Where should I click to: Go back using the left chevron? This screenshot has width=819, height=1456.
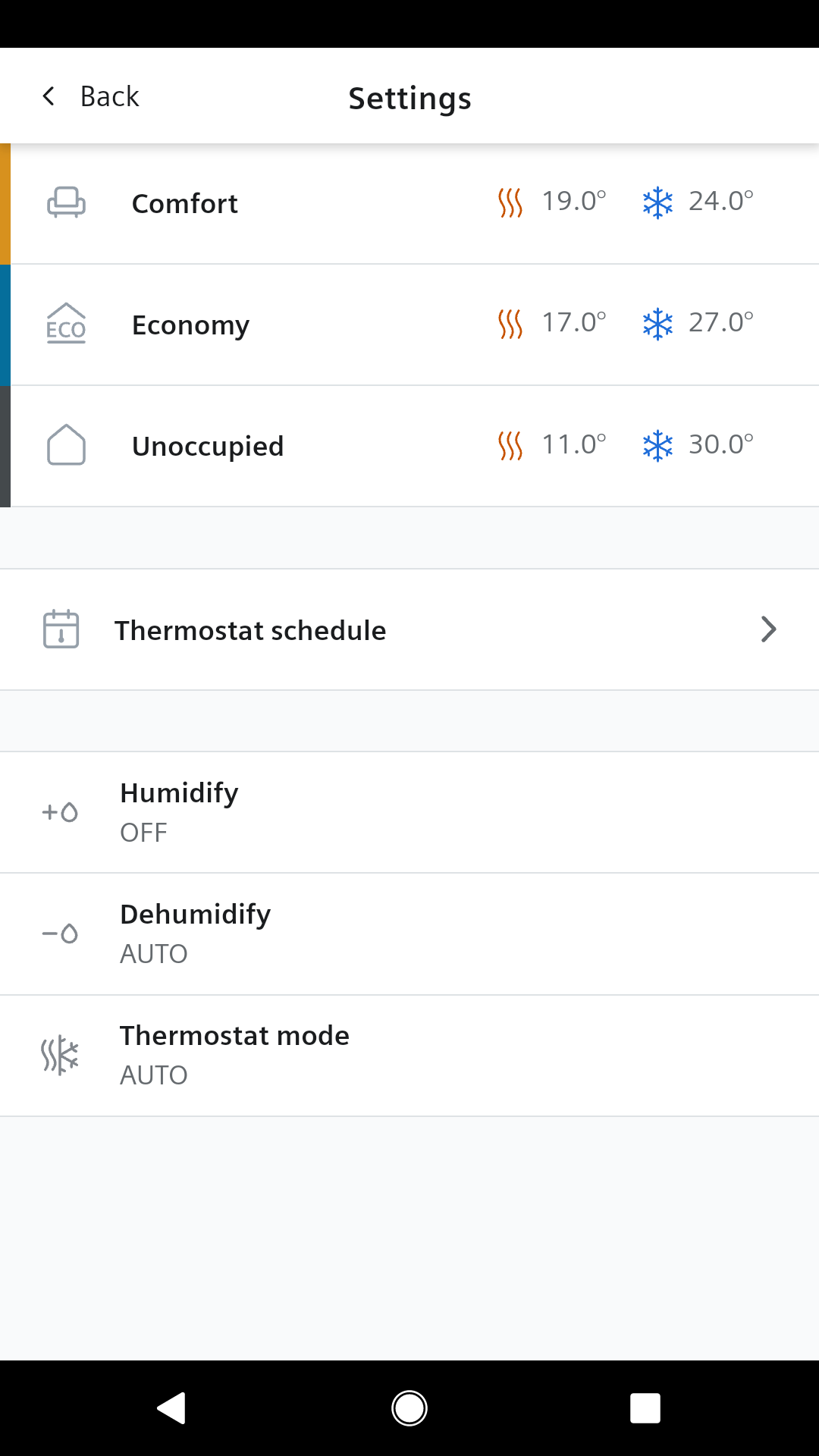pyautogui.click(x=49, y=96)
